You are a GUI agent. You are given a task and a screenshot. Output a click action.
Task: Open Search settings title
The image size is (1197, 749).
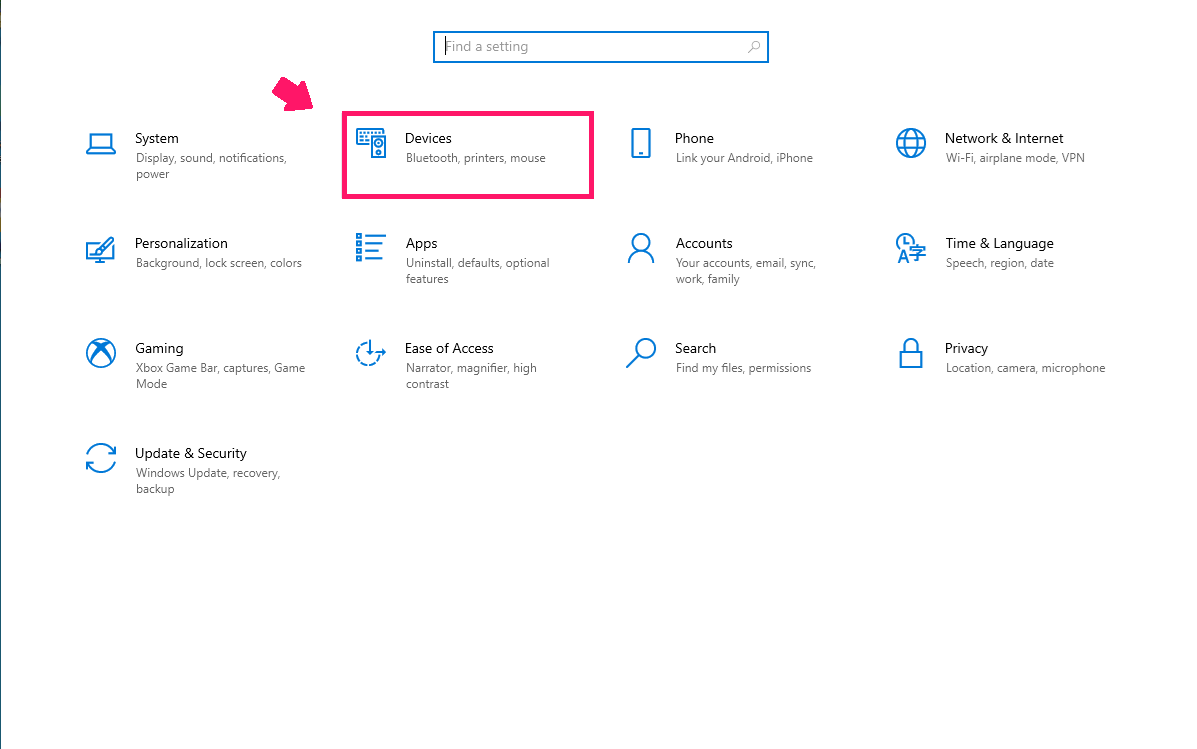click(695, 348)
